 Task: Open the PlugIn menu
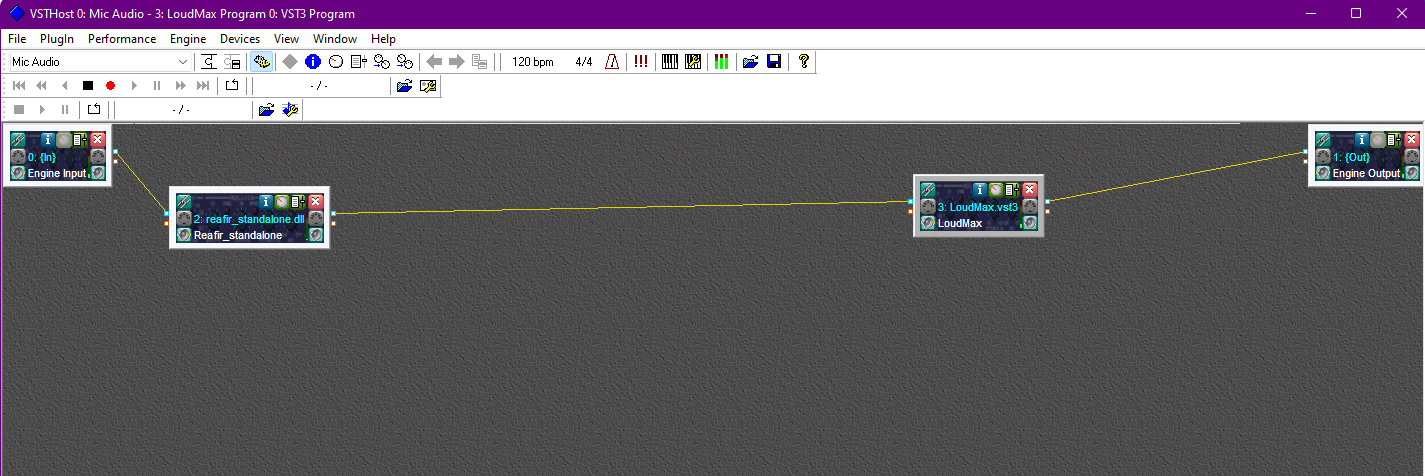point(57,39)
